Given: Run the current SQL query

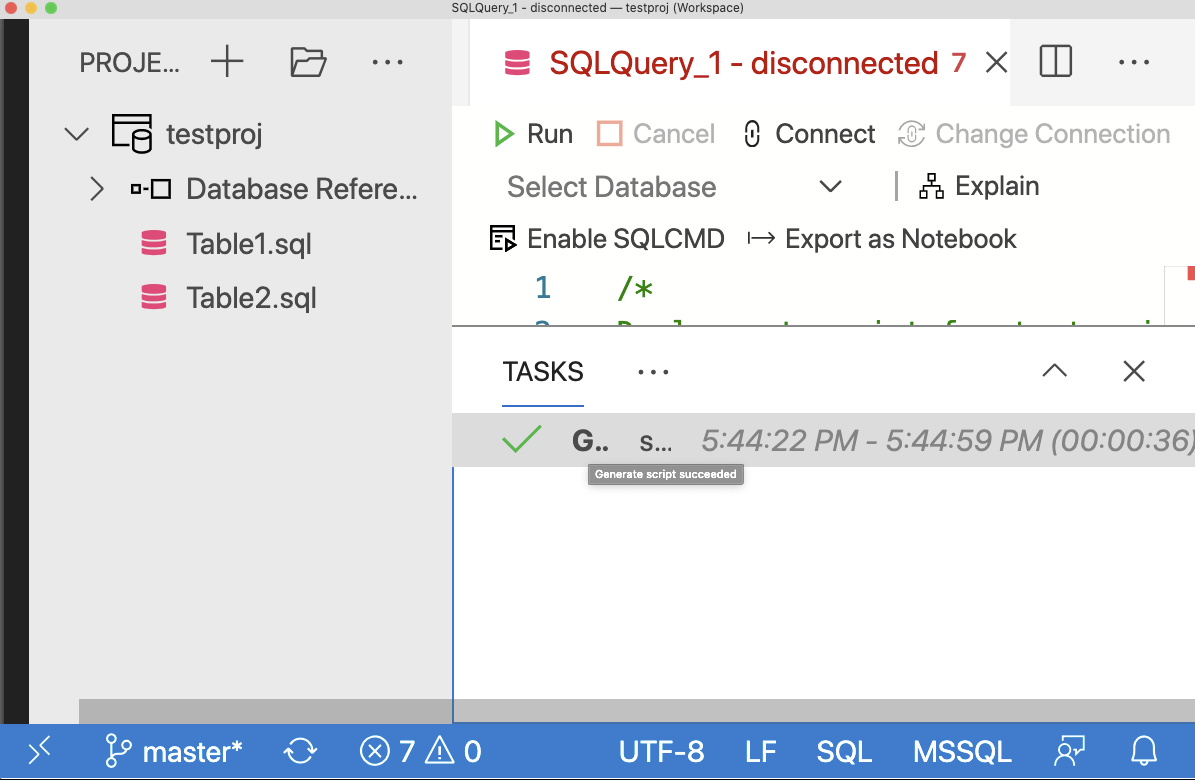Looking at the screenshot, I should pyautogui.click(x=533, y=133).
